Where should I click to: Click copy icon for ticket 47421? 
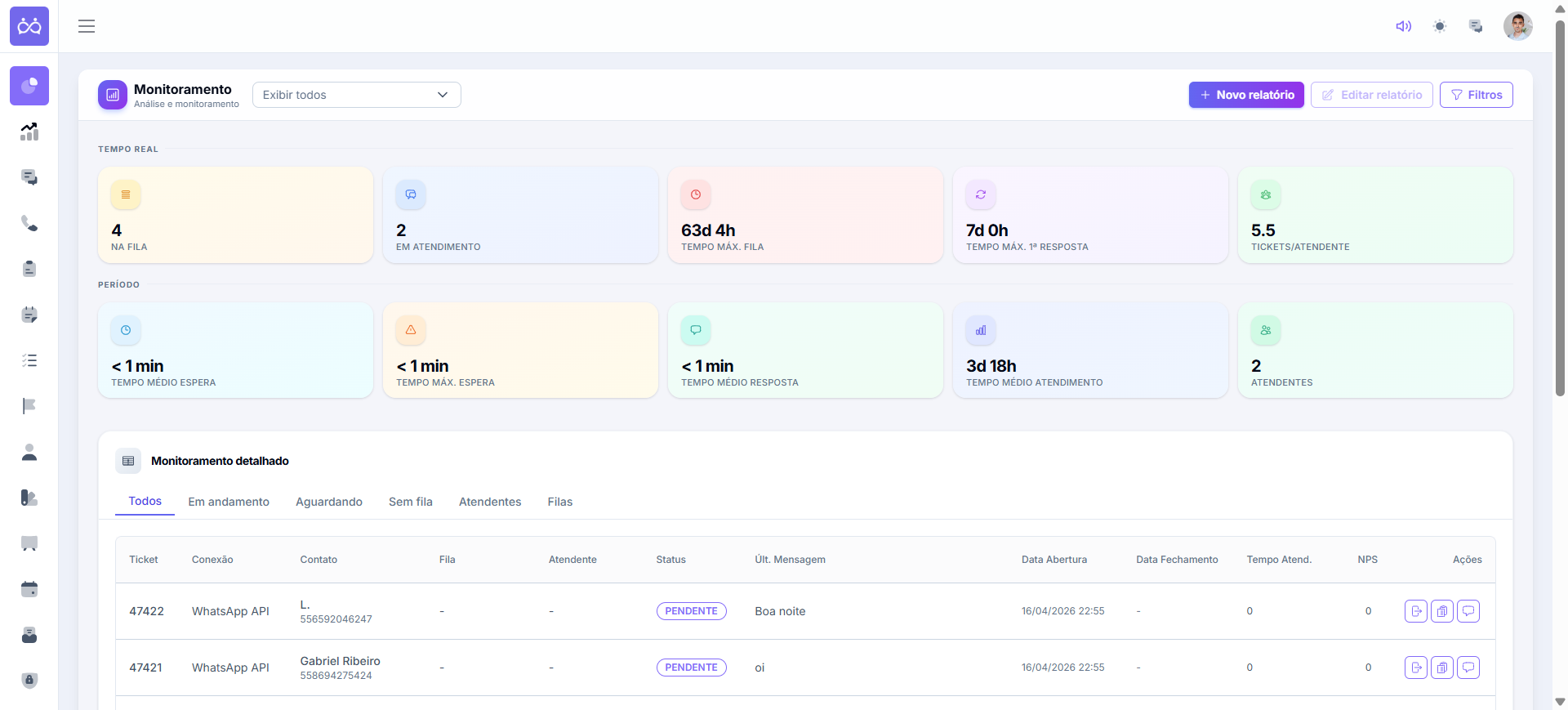point(1441,668)
